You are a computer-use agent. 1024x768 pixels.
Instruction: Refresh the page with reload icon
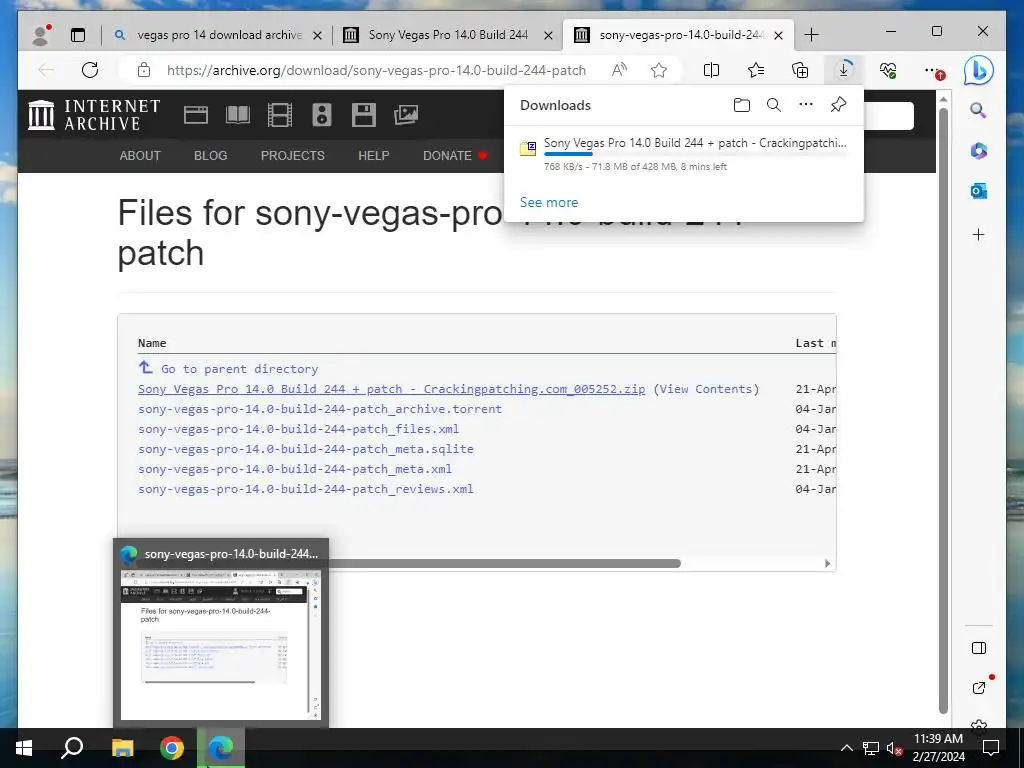[x=90, y=70]
